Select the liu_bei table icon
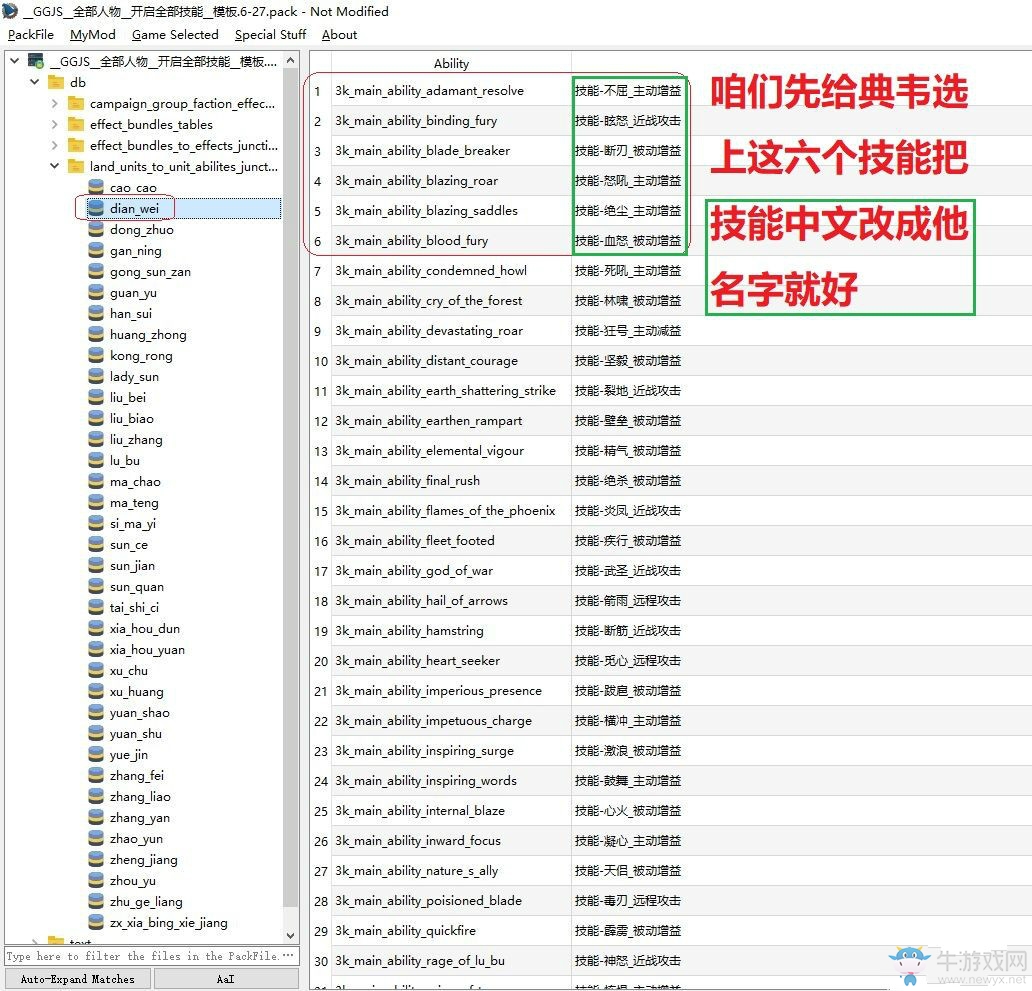This screenshot has height=991, width=1032. 96,397
